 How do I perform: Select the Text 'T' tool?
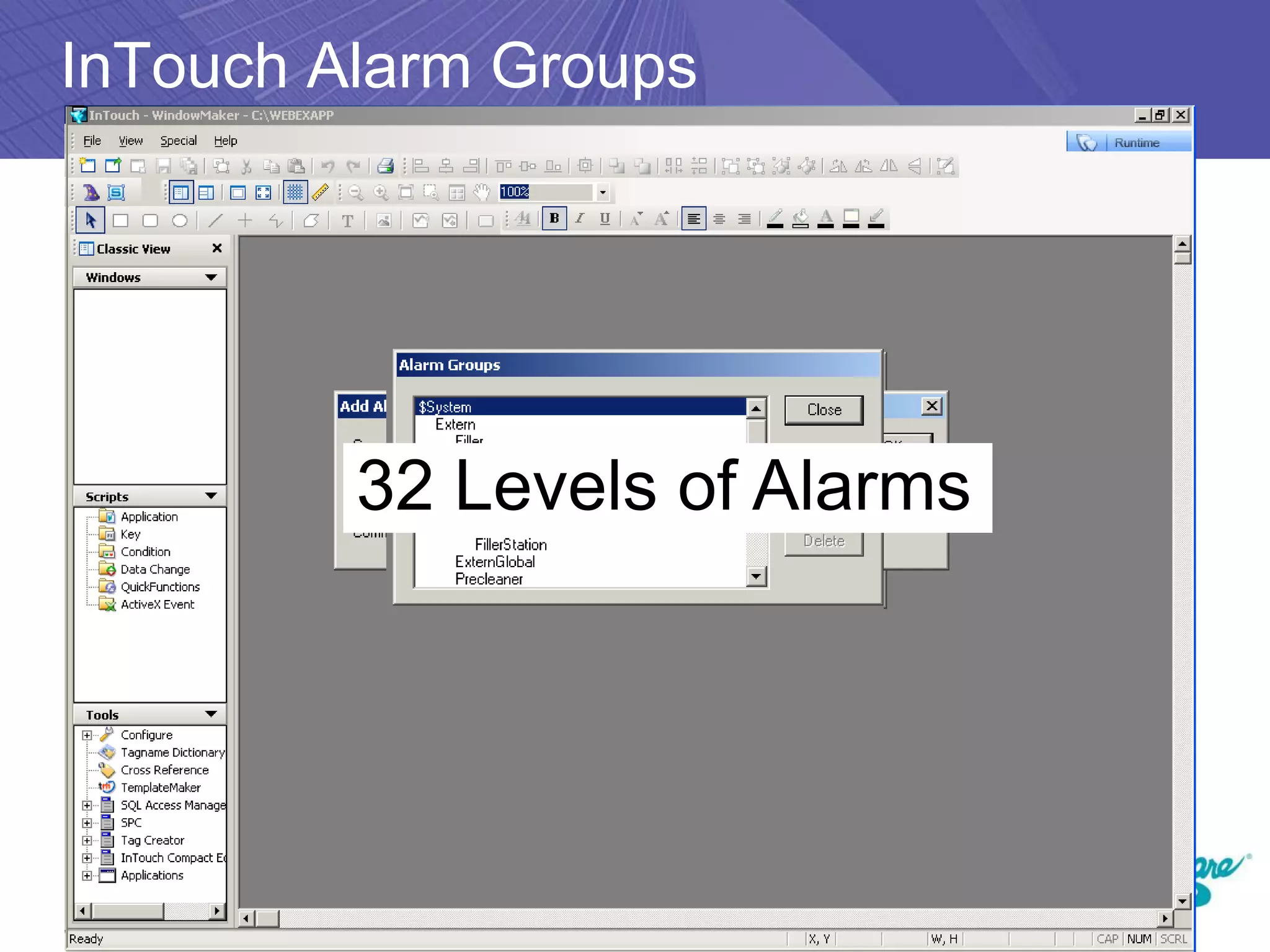pyautogui.click(x=347, y=220)
